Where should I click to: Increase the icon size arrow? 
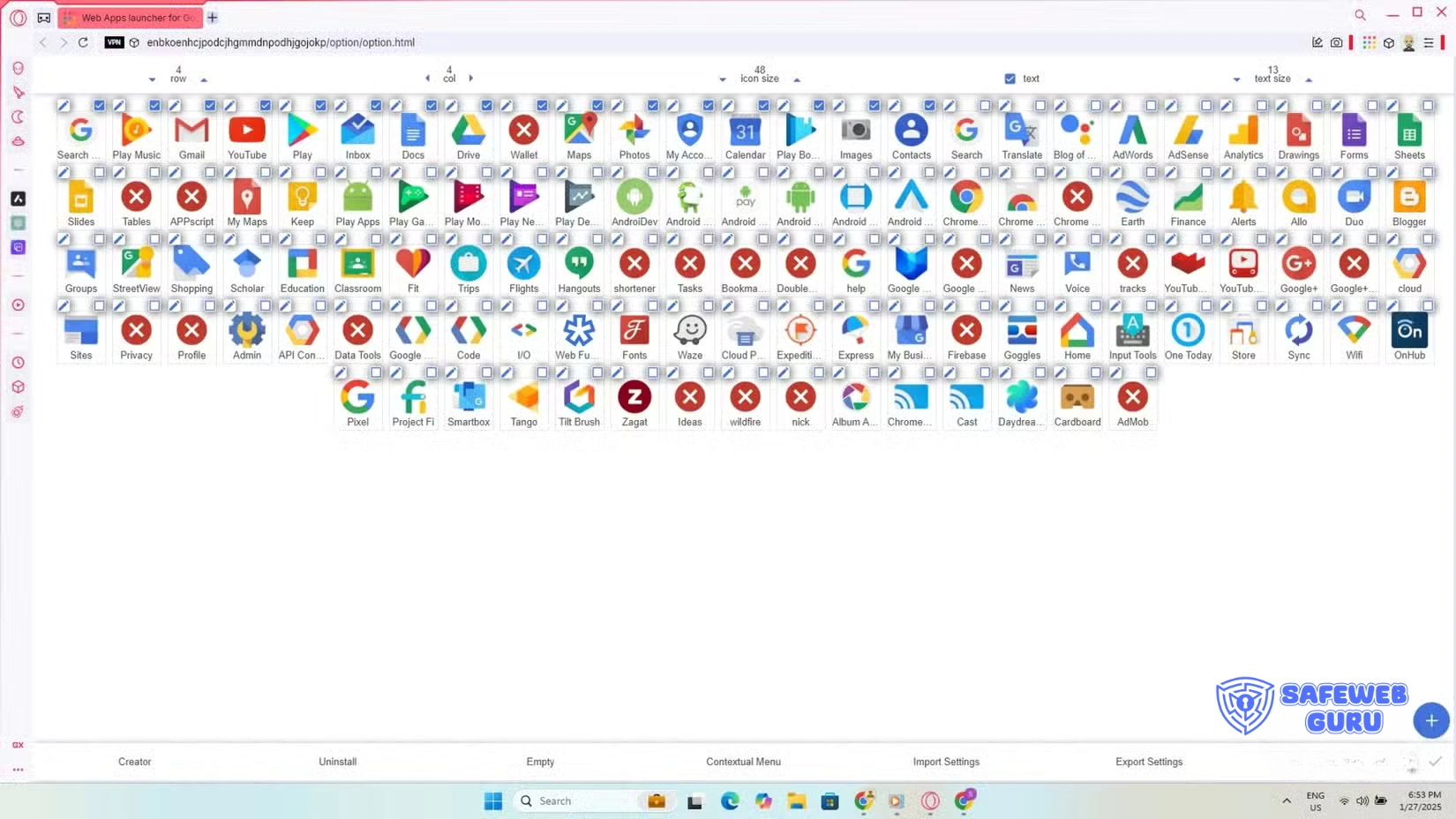pyautogui.click(x=797, y=79)
